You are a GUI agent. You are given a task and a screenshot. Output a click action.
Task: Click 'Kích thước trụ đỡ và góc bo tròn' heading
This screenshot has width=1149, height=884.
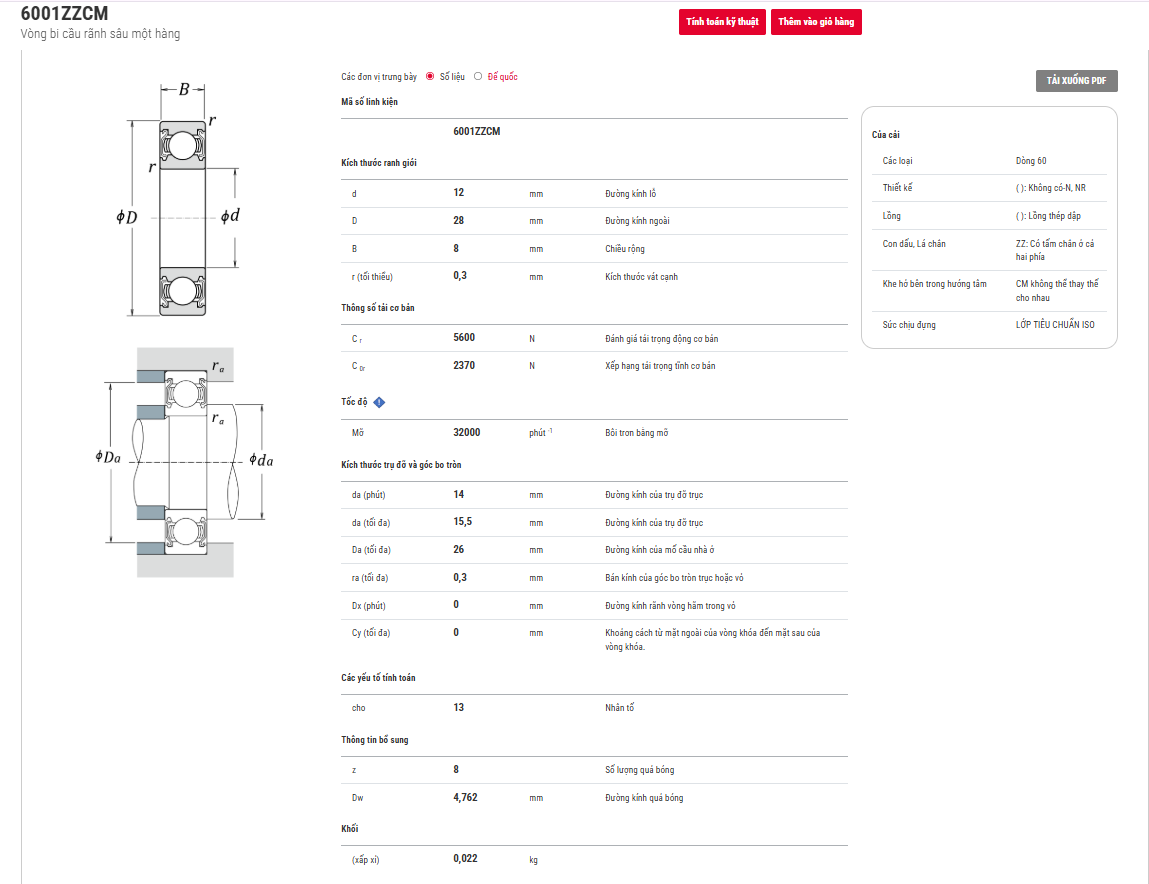401,465
